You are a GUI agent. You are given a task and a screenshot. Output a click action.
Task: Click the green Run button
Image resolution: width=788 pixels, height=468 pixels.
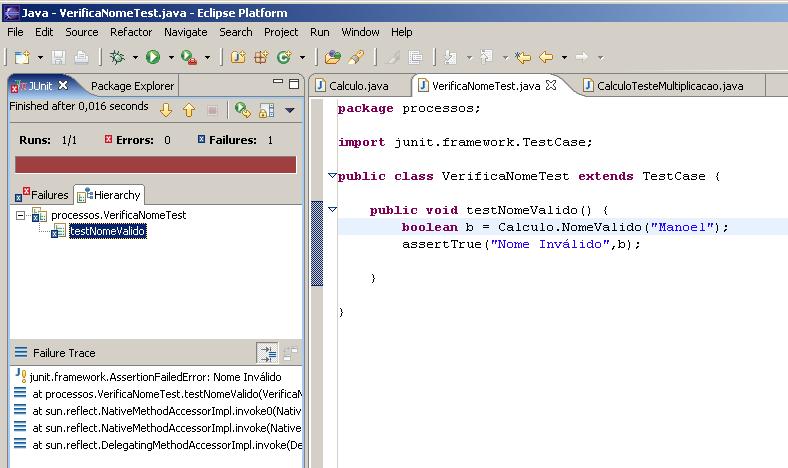(153, 57)
